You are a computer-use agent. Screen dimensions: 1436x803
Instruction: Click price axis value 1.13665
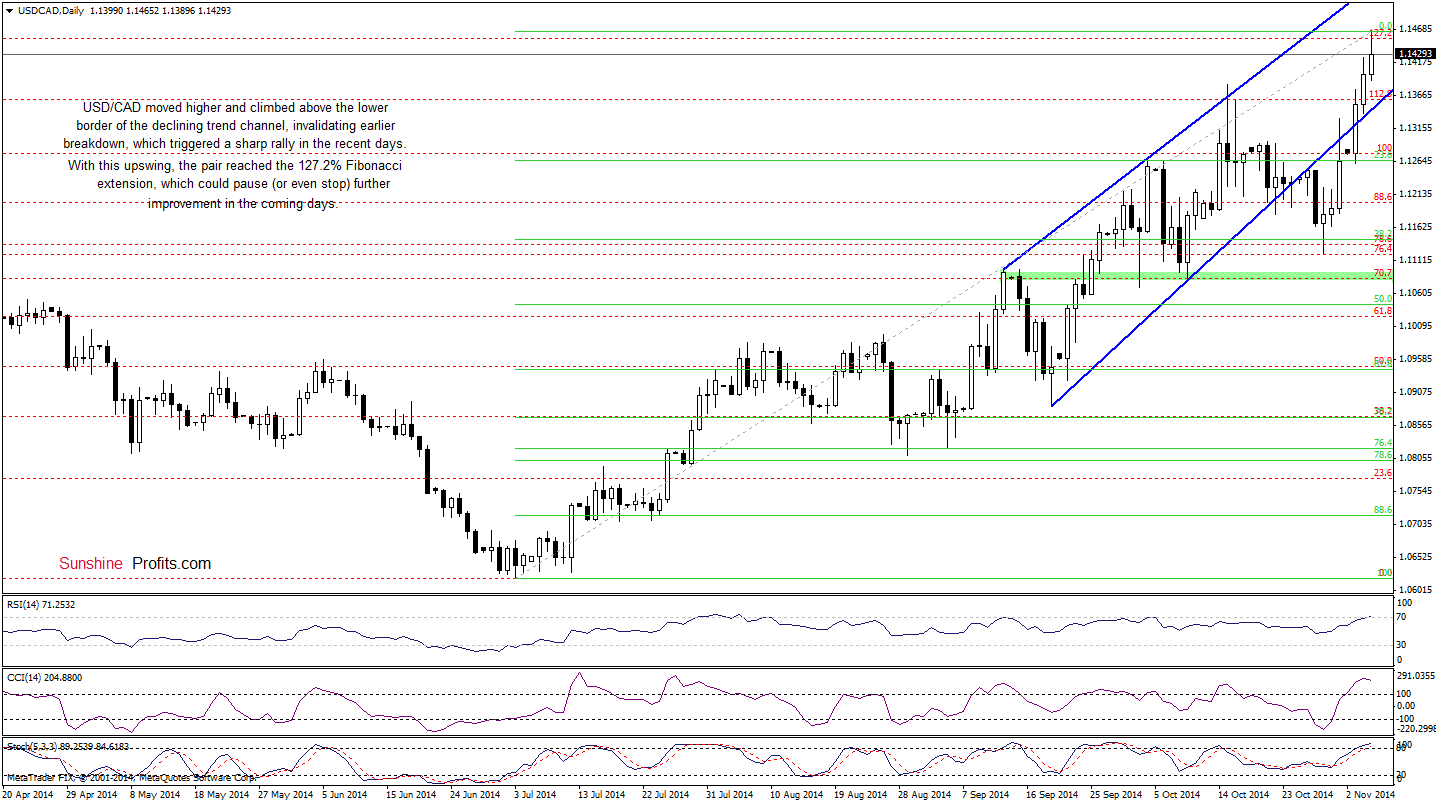click(1414, 95)
